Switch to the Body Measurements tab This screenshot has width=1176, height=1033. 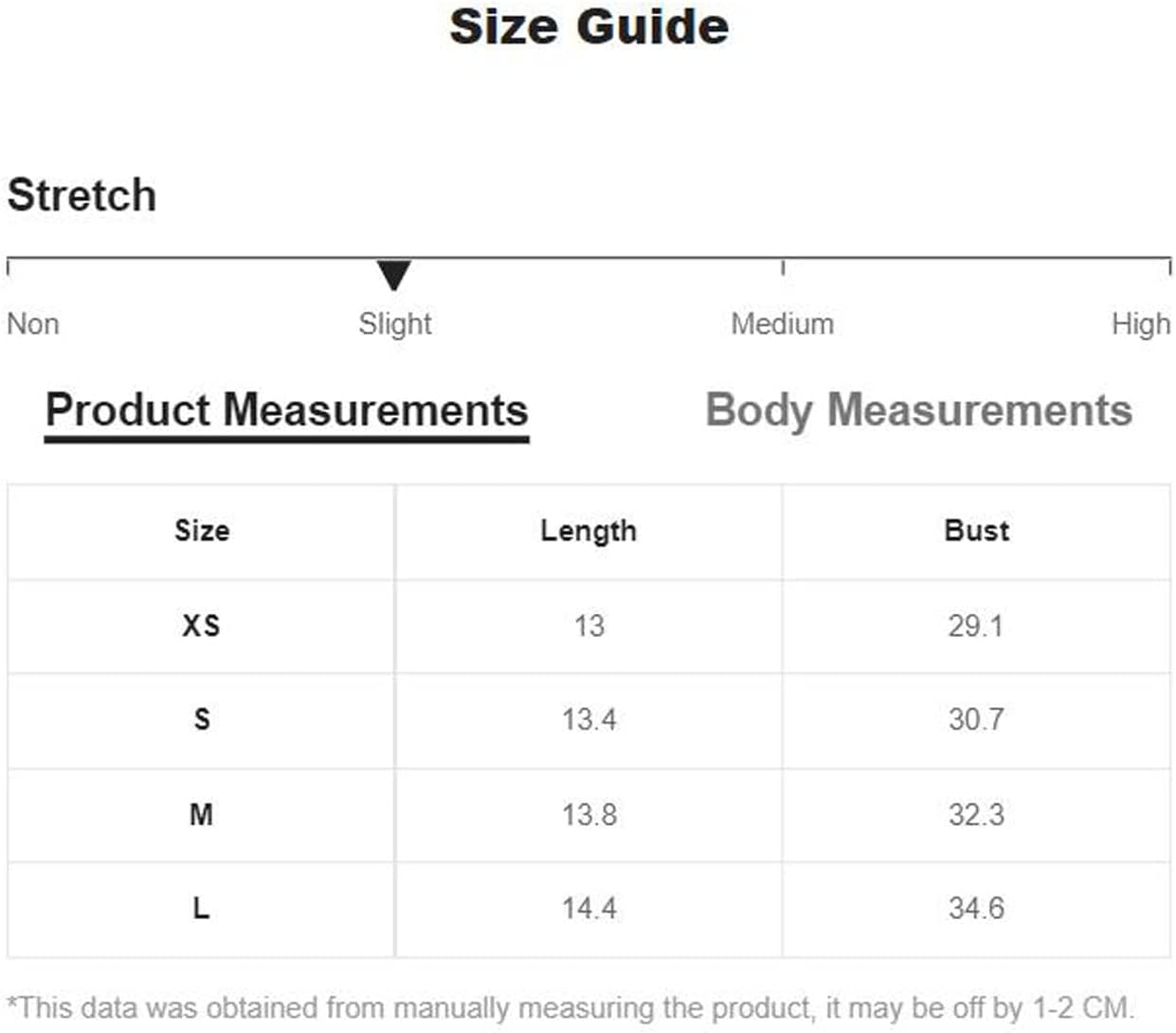tap(918, 411)
